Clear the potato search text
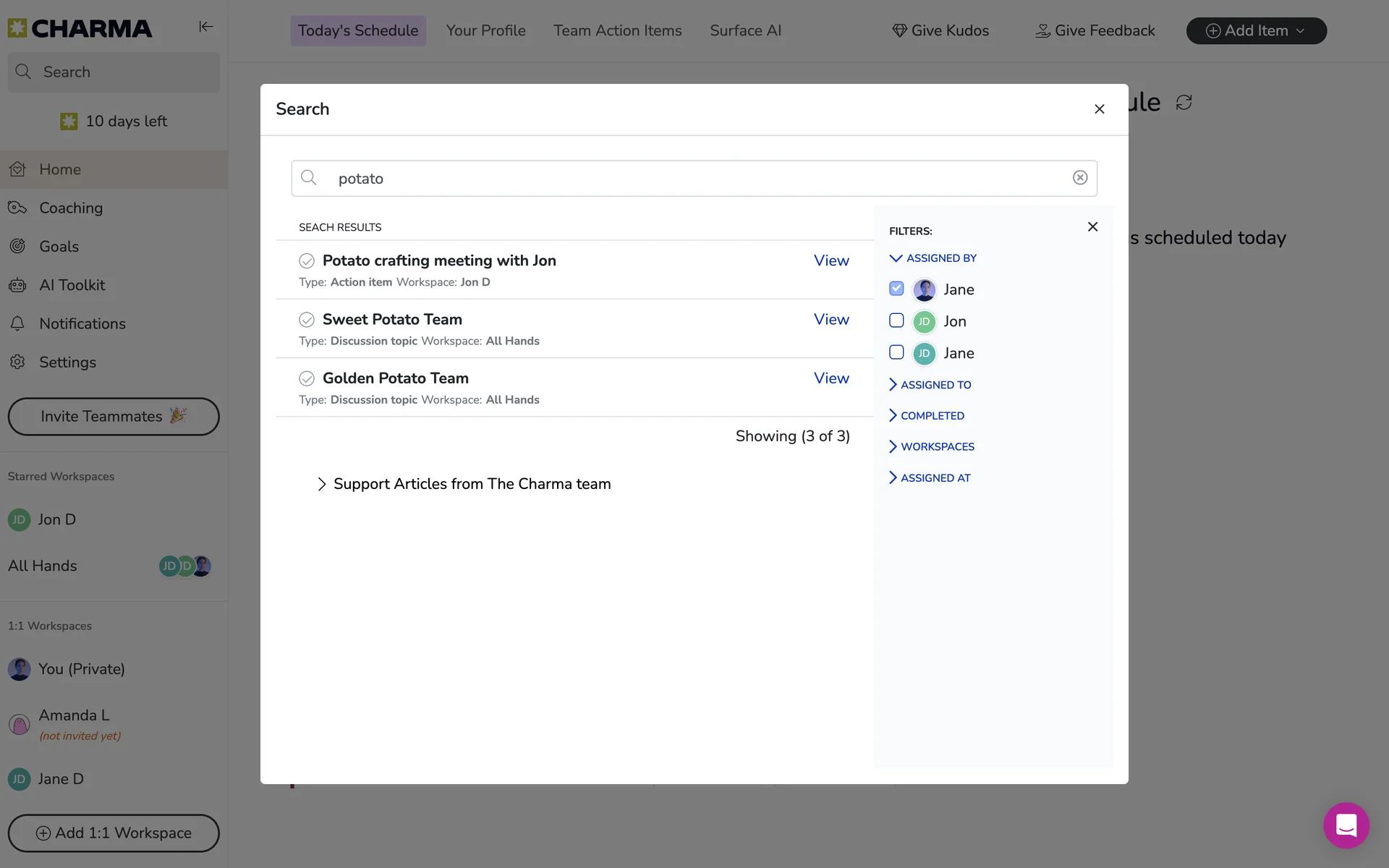Image resolution: width=1389 pixels, height=868 pixels. point(1079,178)
